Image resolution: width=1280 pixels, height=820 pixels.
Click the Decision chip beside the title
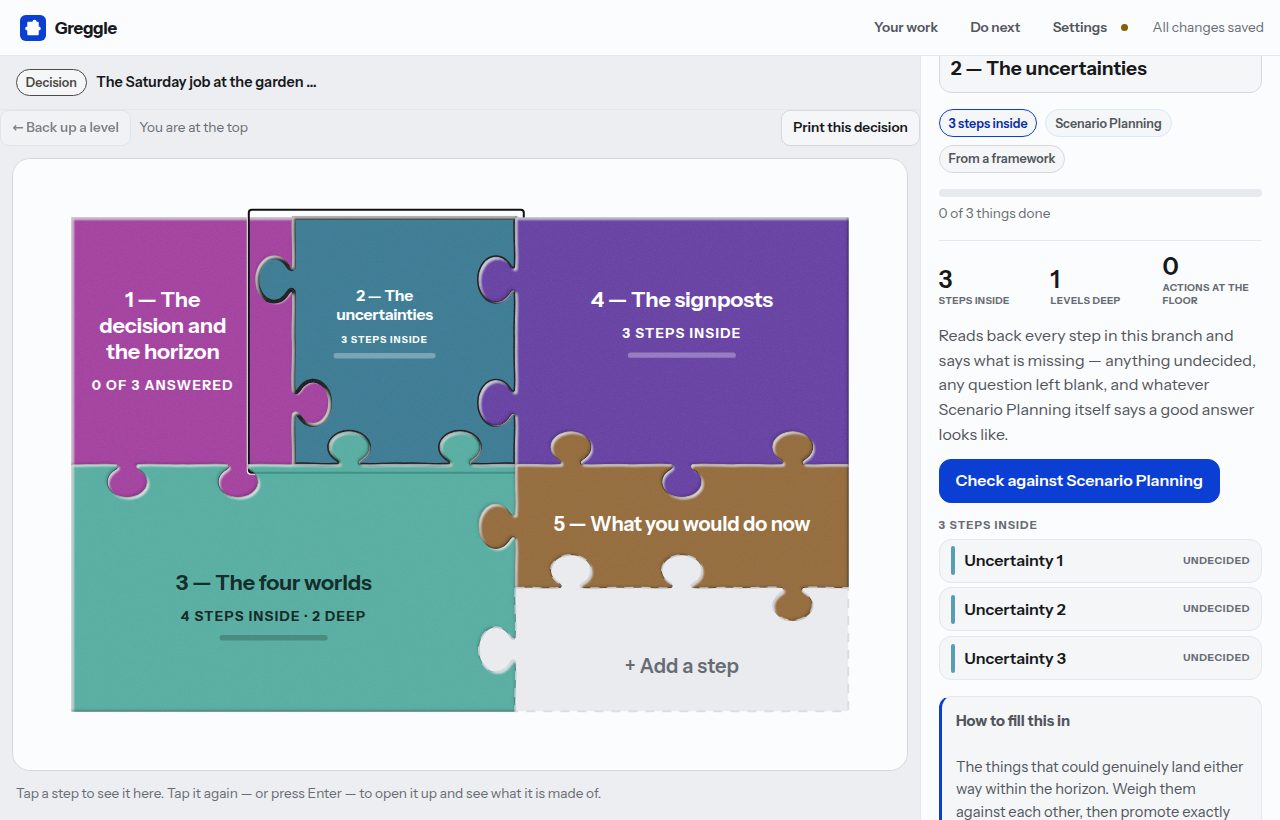click(51, 82)
